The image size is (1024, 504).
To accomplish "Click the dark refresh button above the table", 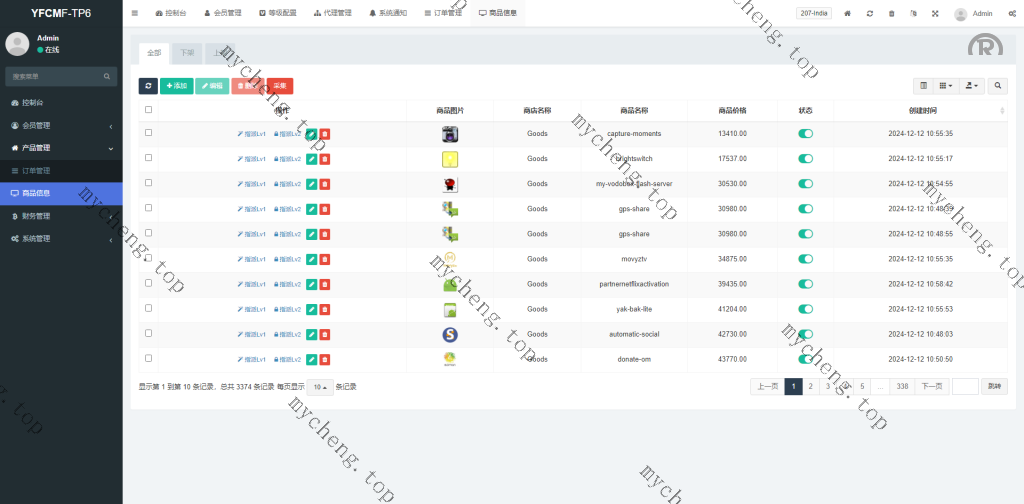I will [148, 87].
